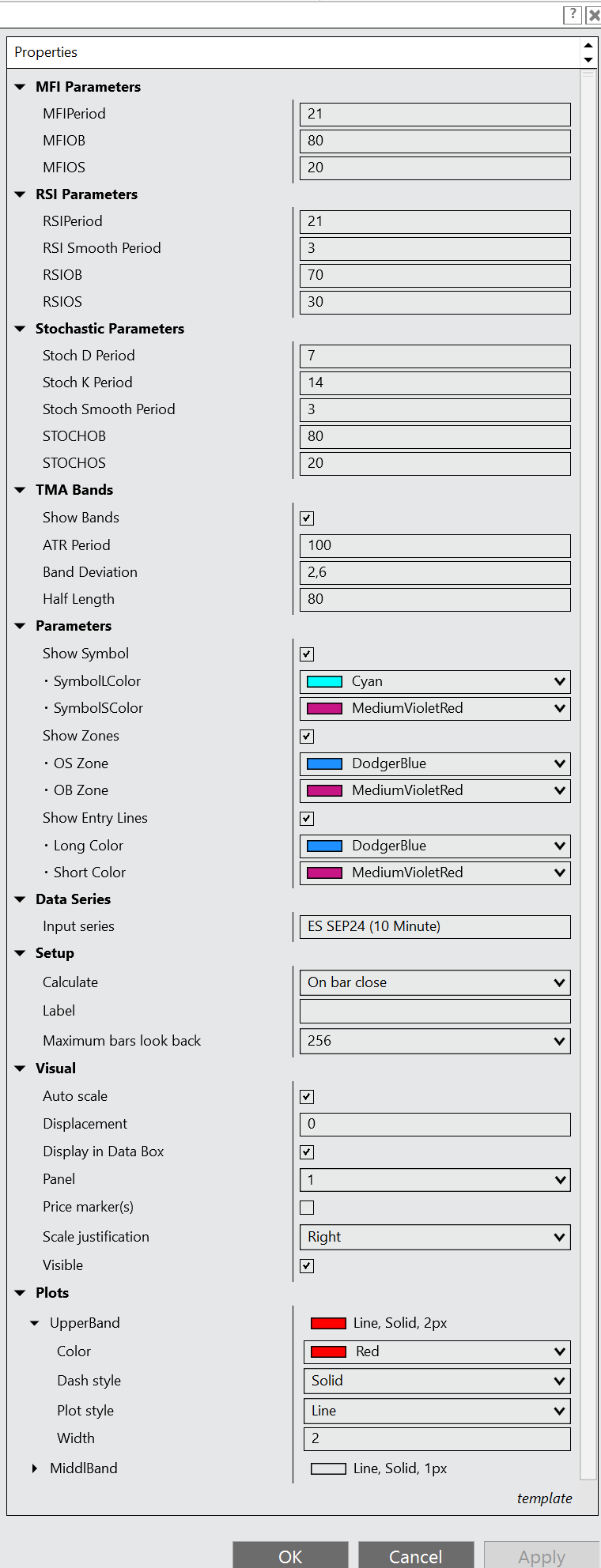This screenshot has height=1568, width=601.
Task: Enable the Price marker(s) checkbox
Action: [308, 1208]
